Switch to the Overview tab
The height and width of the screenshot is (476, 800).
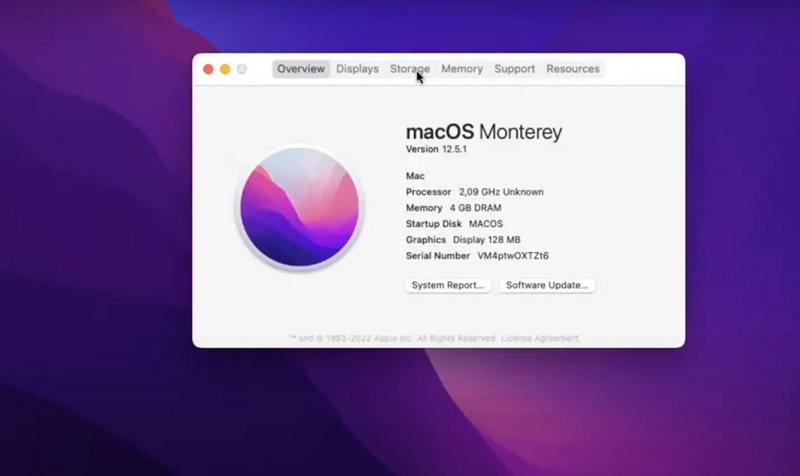301,69
